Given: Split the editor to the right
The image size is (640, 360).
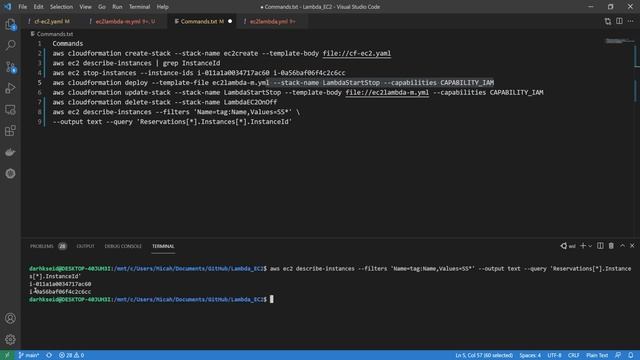Looking at the screenshot, I should tap(619, 21).
